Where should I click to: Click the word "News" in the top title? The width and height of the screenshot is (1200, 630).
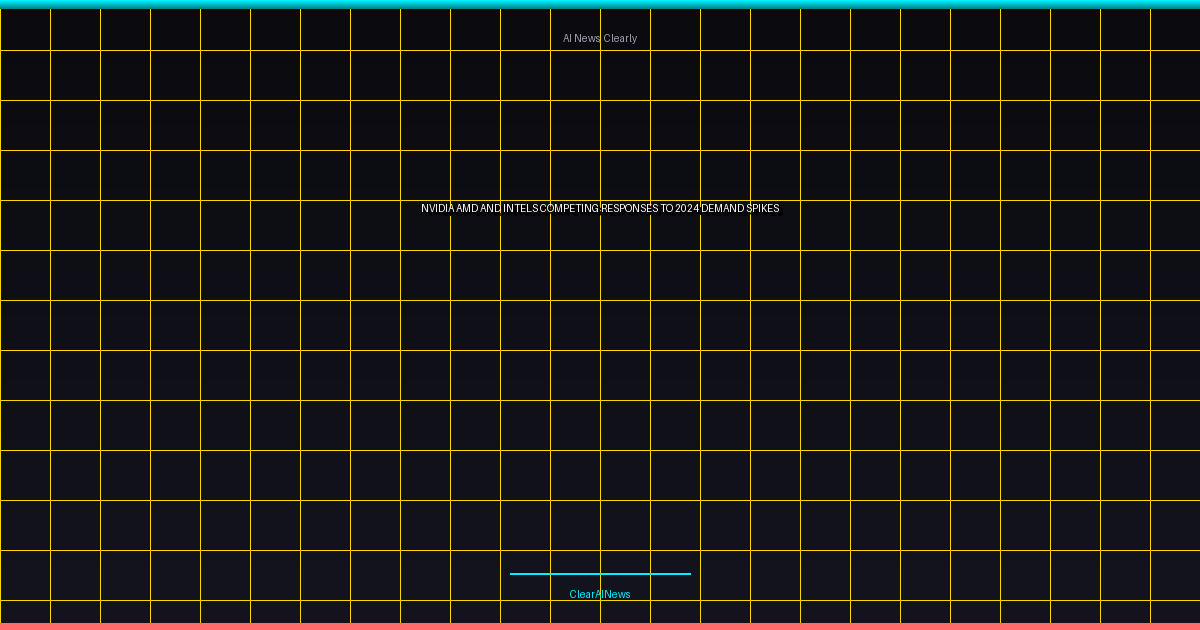pyautogui.click(x=588, y=38)
